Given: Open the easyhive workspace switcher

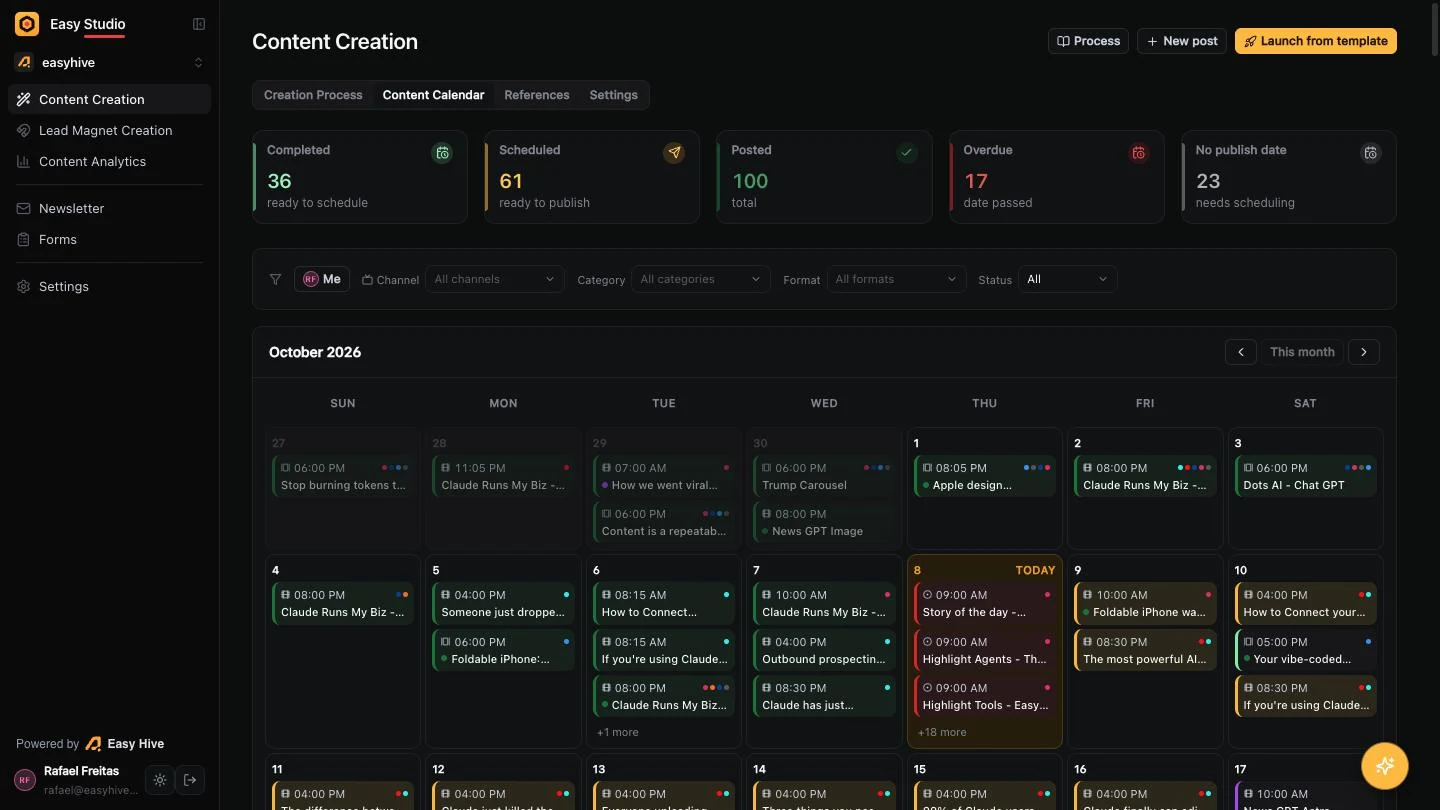Looking at the screenshot, I should [x=110, y=62].
